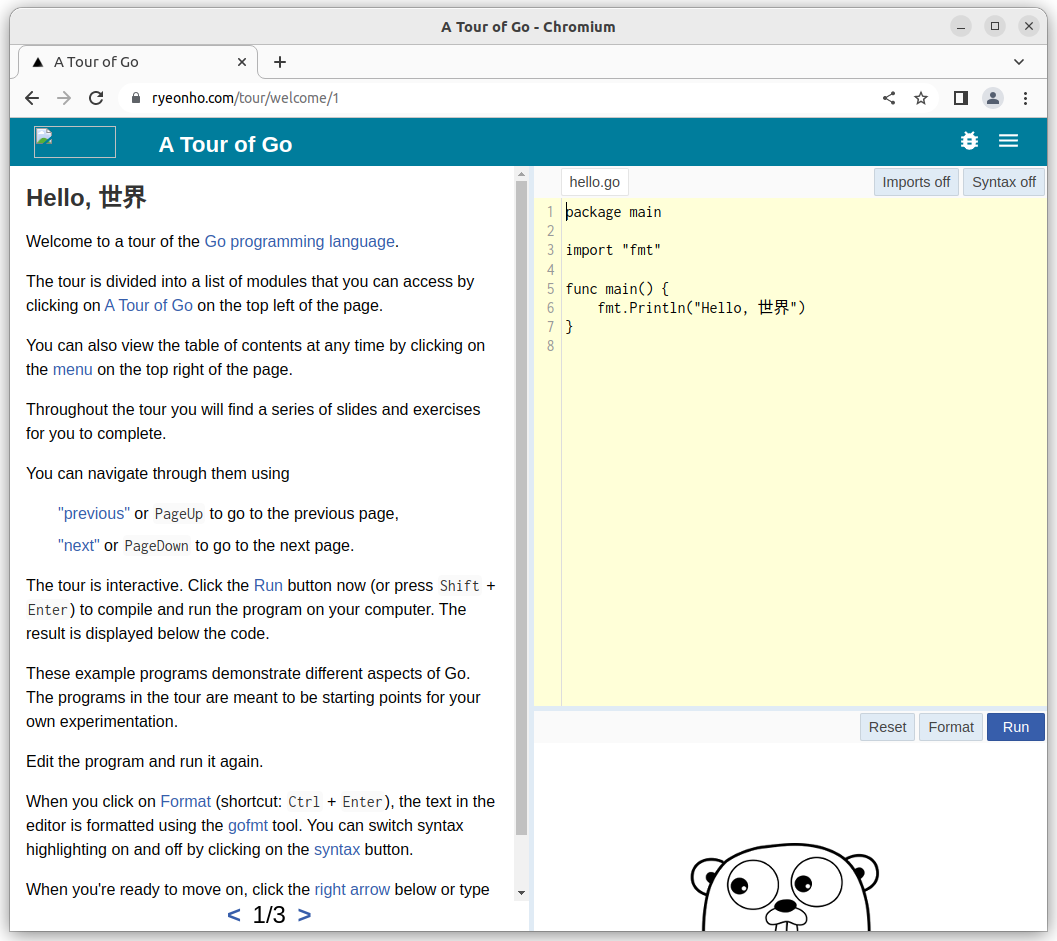This screenshot has width=1057, height=941.
Task: Click the A Tour of Go text link
Action: pos(148,305)
